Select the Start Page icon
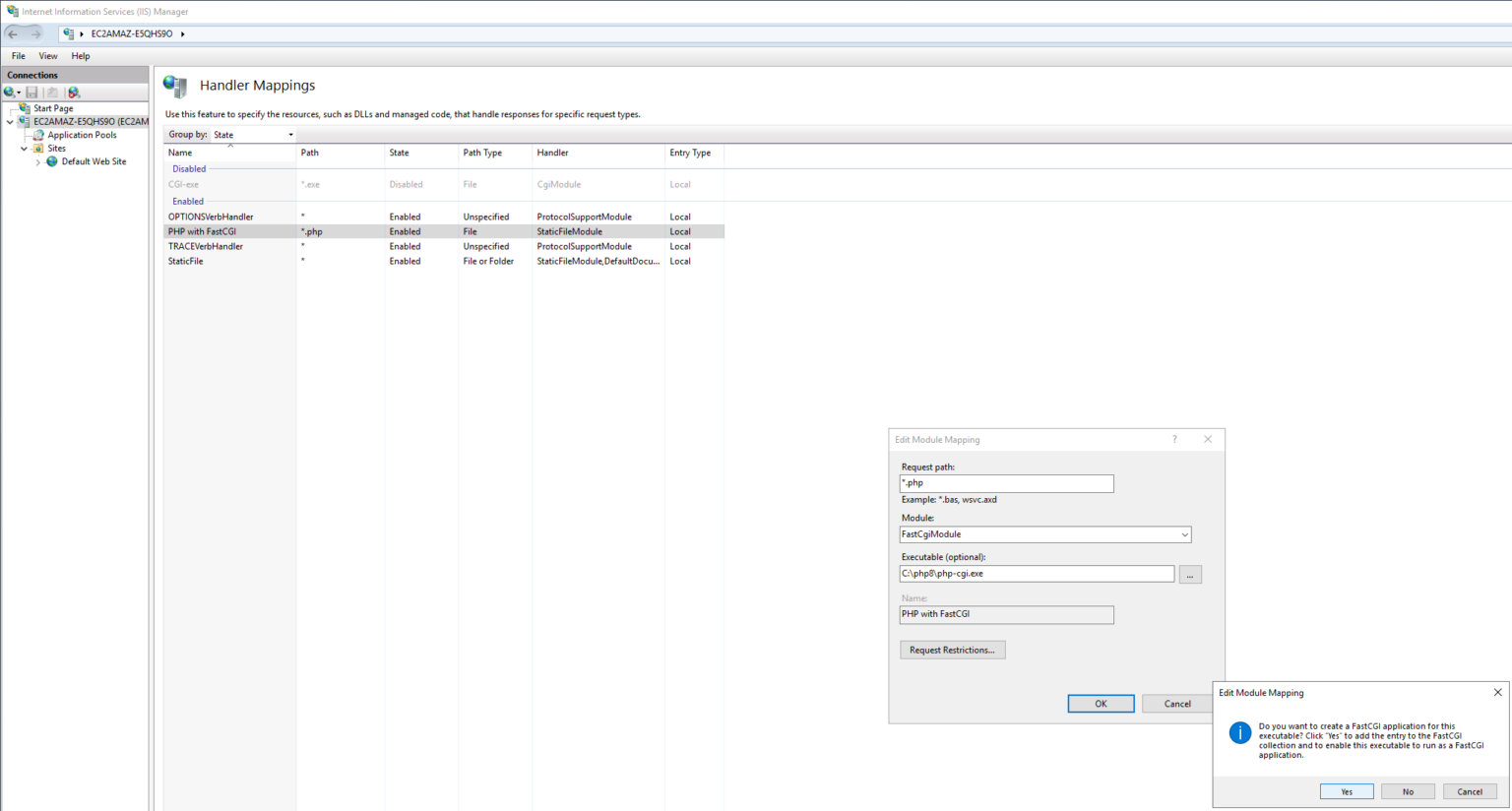 click(x=25, y=108)
